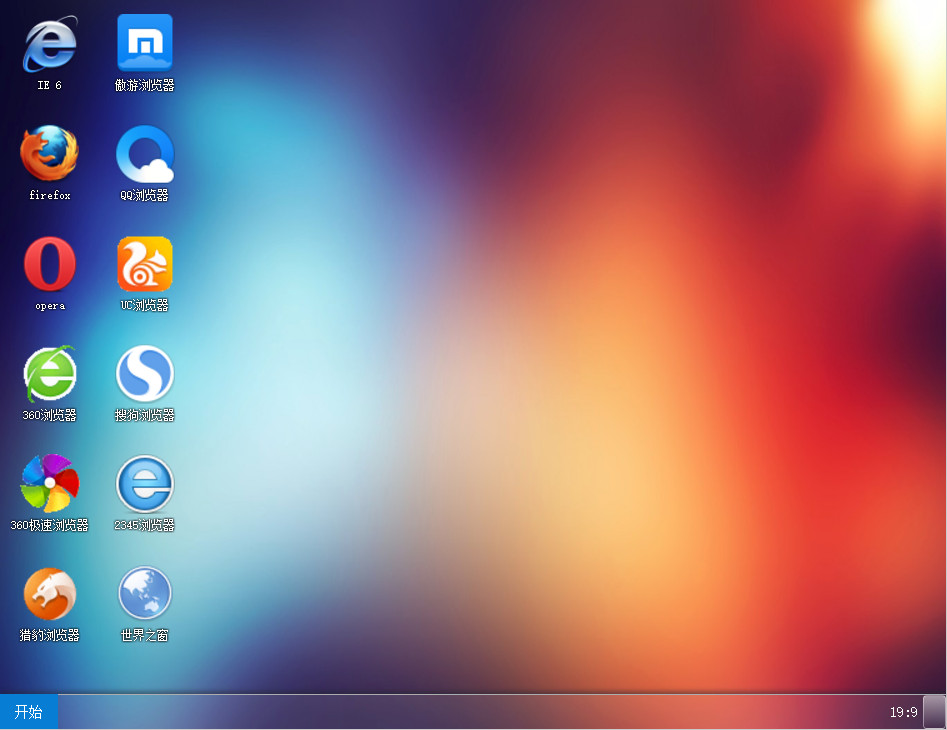Open the IE 6 browser icon

pyautogui.click(x=50, y=44)
